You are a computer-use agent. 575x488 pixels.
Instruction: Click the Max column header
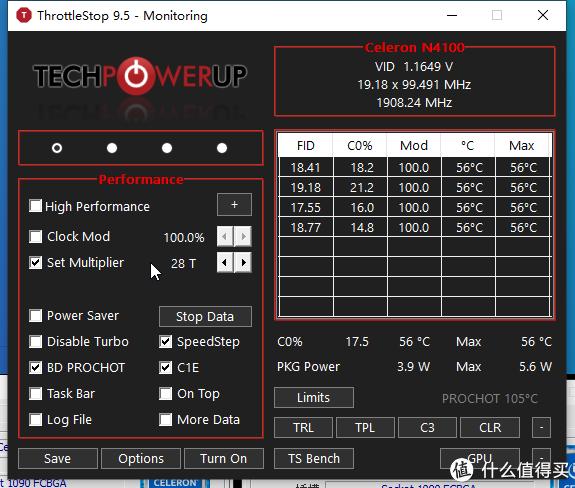521,146
